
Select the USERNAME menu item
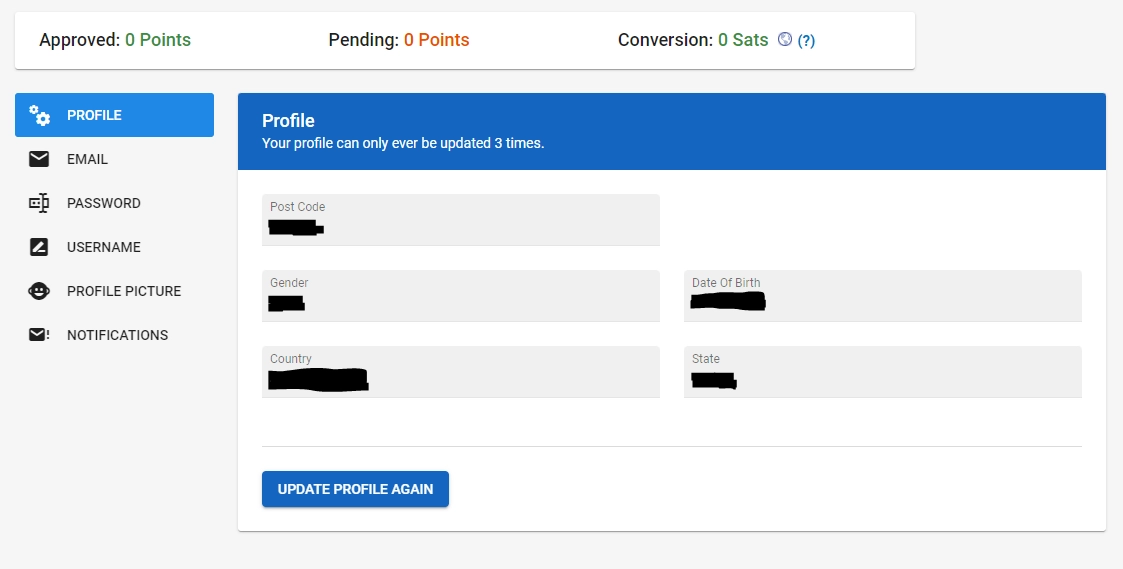point(104,247)
